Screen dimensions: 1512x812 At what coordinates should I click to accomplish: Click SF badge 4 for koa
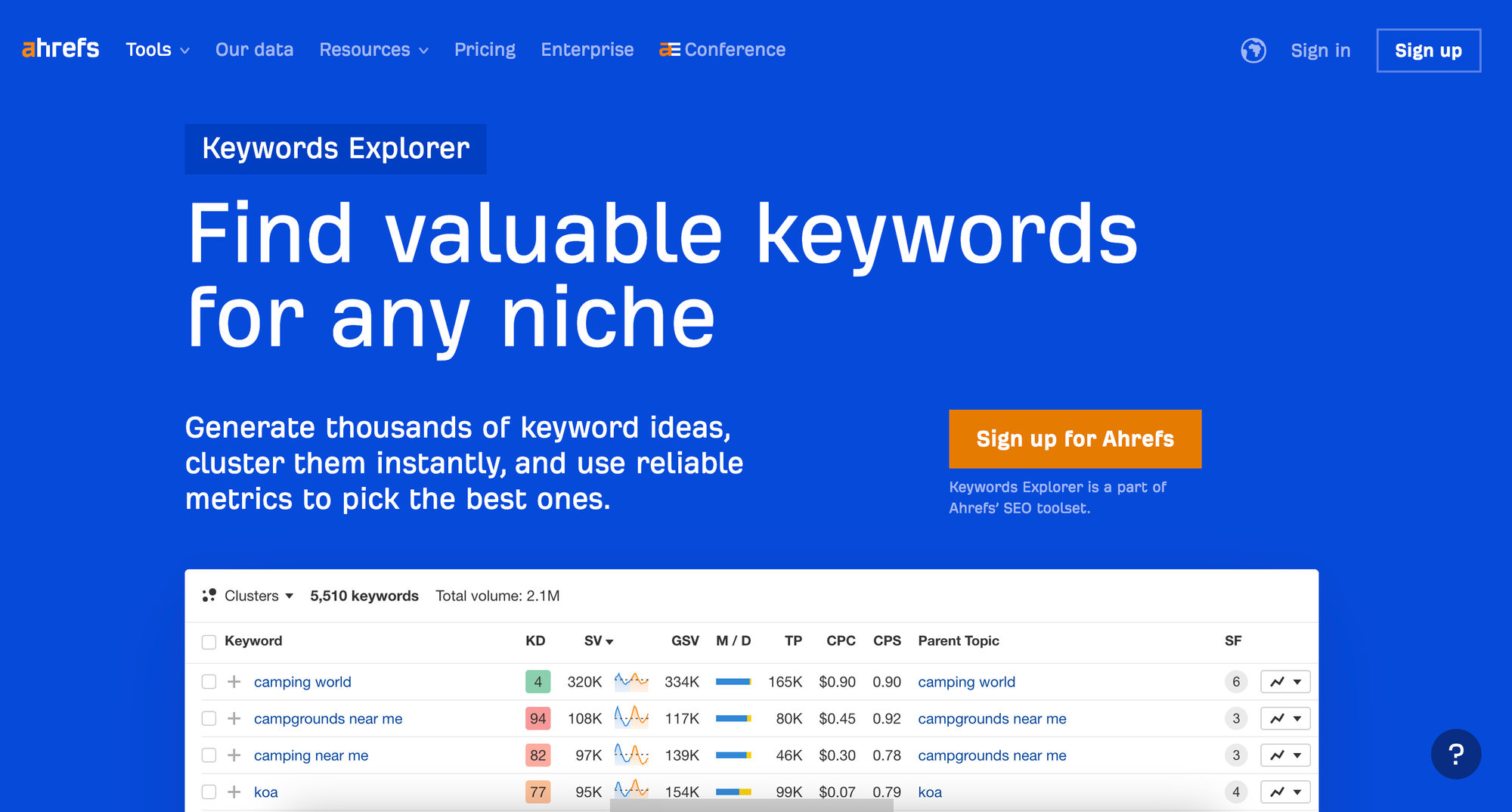(x=1236, y=792)
